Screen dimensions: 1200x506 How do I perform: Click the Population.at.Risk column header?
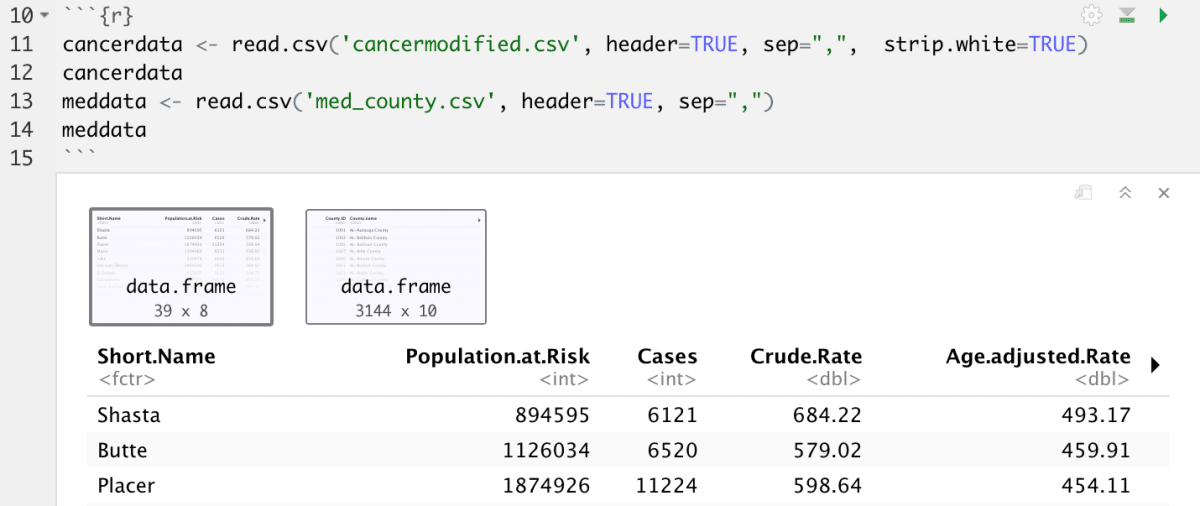coord(498,356)
